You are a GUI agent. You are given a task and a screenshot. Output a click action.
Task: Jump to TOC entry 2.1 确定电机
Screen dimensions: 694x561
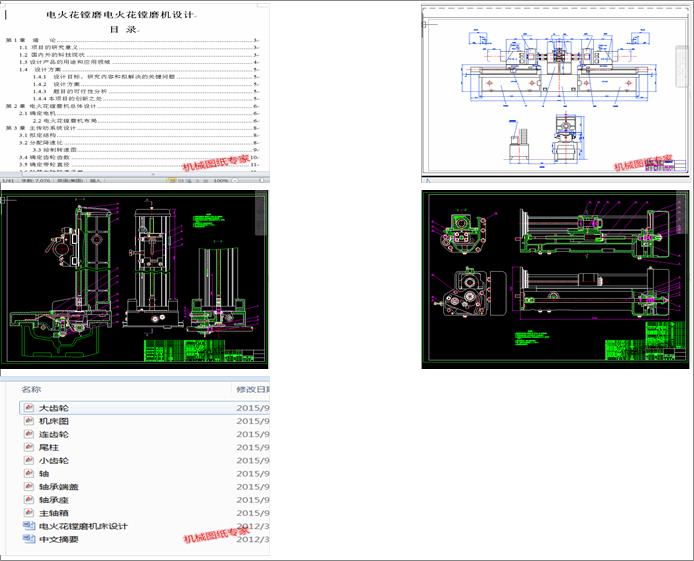[x=139, y=113]
